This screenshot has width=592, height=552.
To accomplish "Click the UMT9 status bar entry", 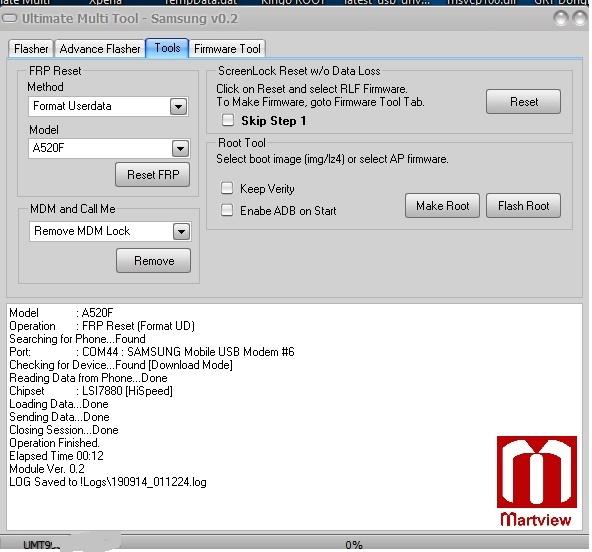I will click(42, 545).
